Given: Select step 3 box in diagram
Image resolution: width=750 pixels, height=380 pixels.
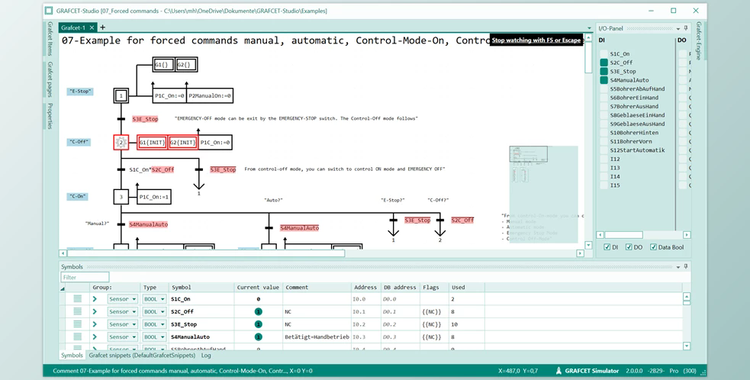Looking at the screenshot, I should tap(121, 197).
